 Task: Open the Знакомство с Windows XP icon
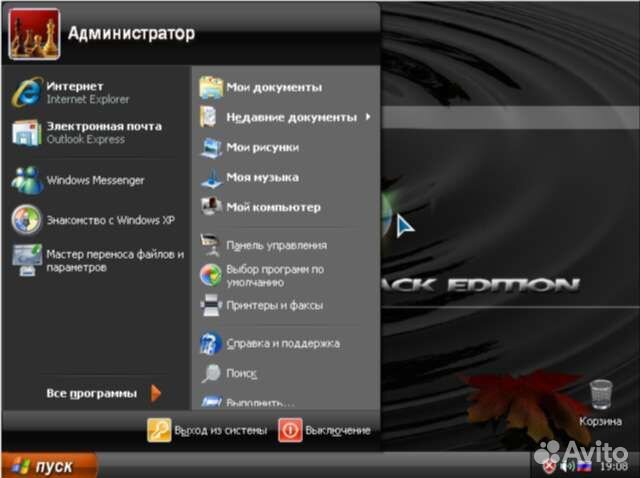(x=27, y=220)
